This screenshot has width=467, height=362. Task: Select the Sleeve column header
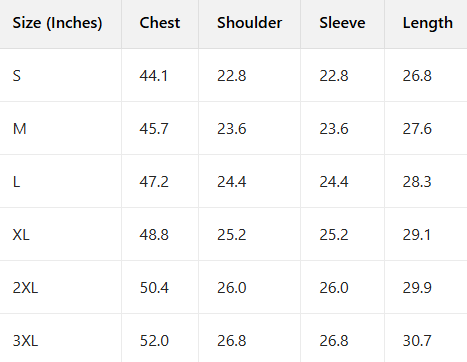click(x=342, y=23)
